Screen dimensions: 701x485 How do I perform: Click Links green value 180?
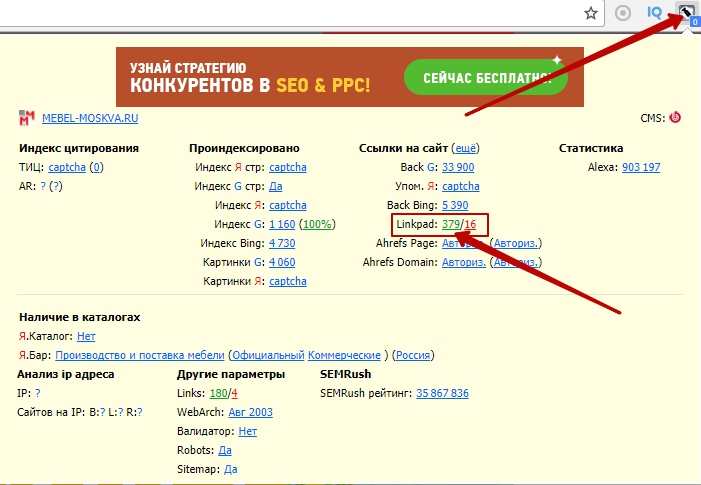pyautogui.click(x=219, y=393)
